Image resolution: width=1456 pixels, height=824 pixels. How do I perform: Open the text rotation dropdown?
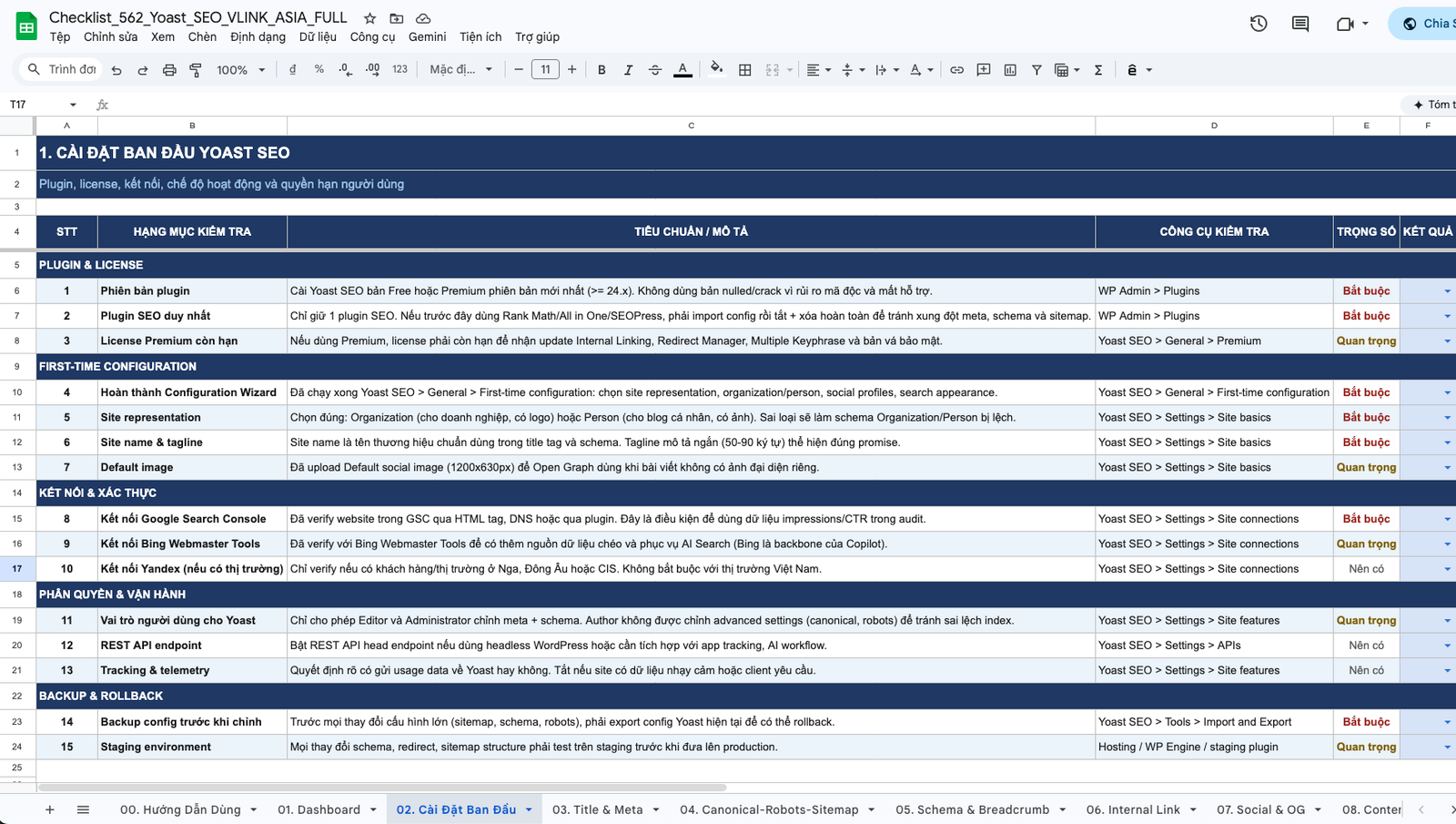(921, 69)
